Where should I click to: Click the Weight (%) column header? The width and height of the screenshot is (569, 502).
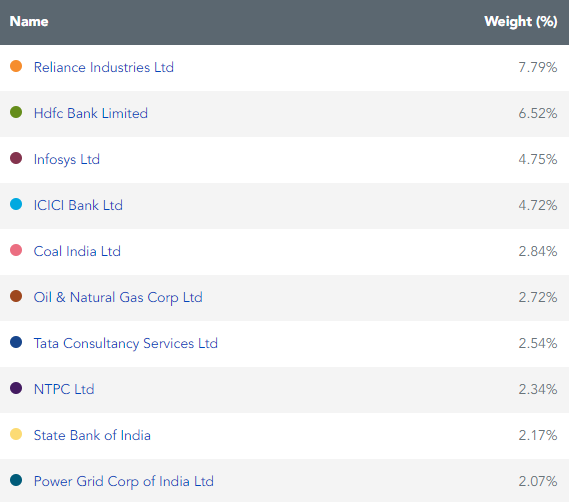[x=521, y=21]
